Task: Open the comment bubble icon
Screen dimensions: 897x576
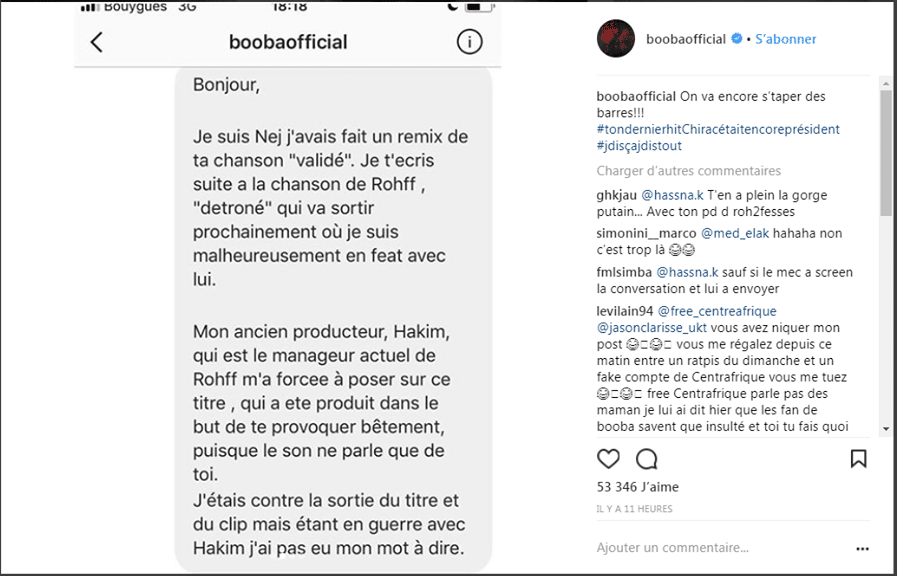Action: 647,459
